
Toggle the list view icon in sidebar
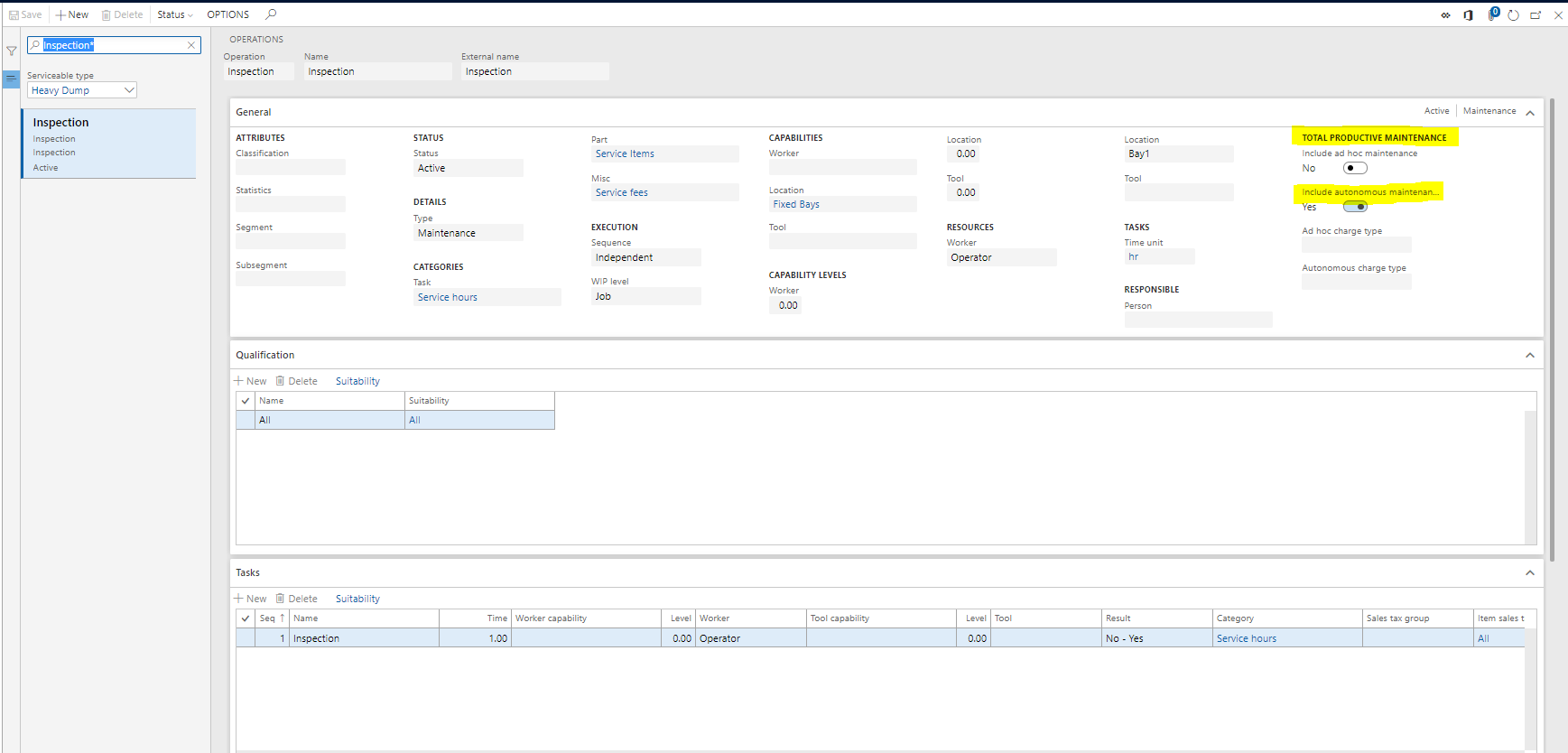tap(11, 79)
